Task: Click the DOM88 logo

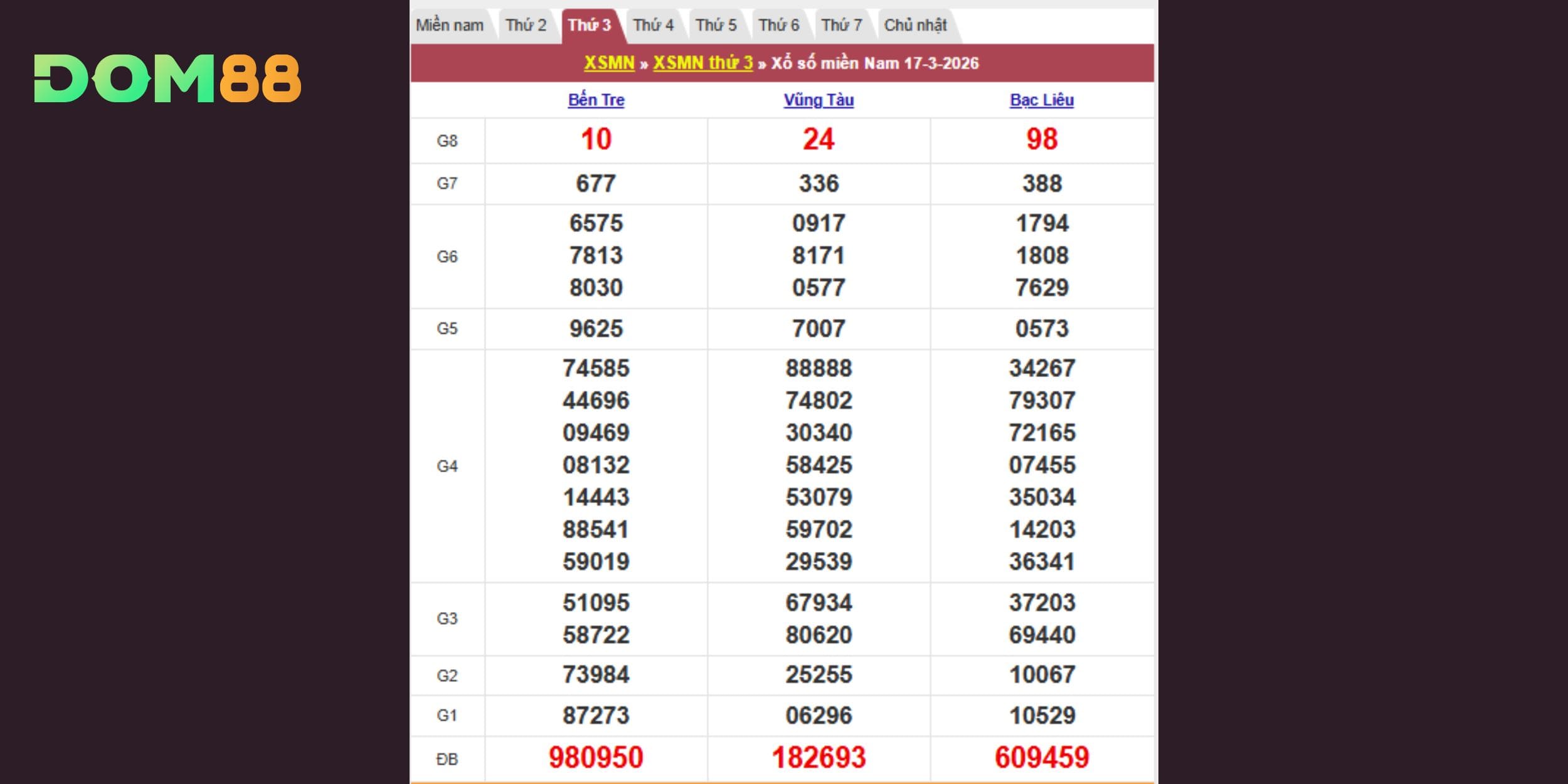Action: coord(167,78)
